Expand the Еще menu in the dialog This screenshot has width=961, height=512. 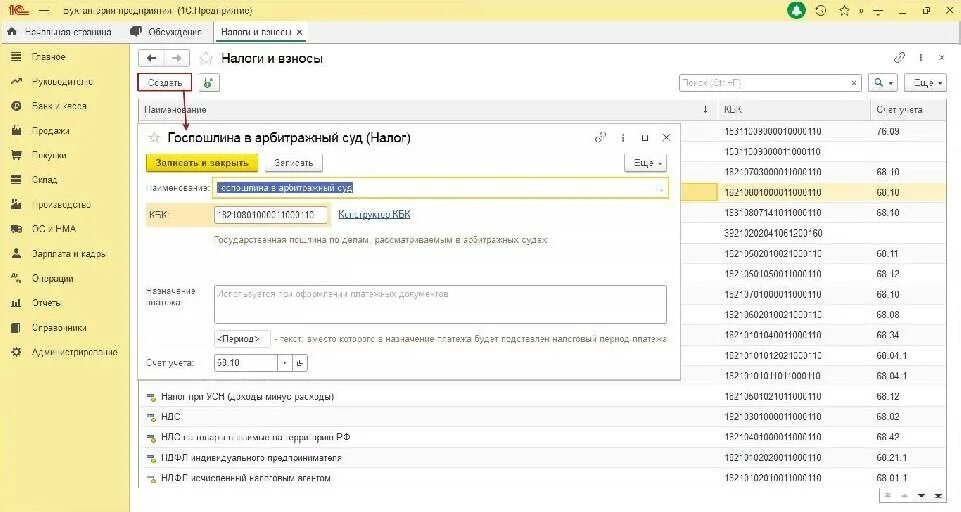click(645, 163)
